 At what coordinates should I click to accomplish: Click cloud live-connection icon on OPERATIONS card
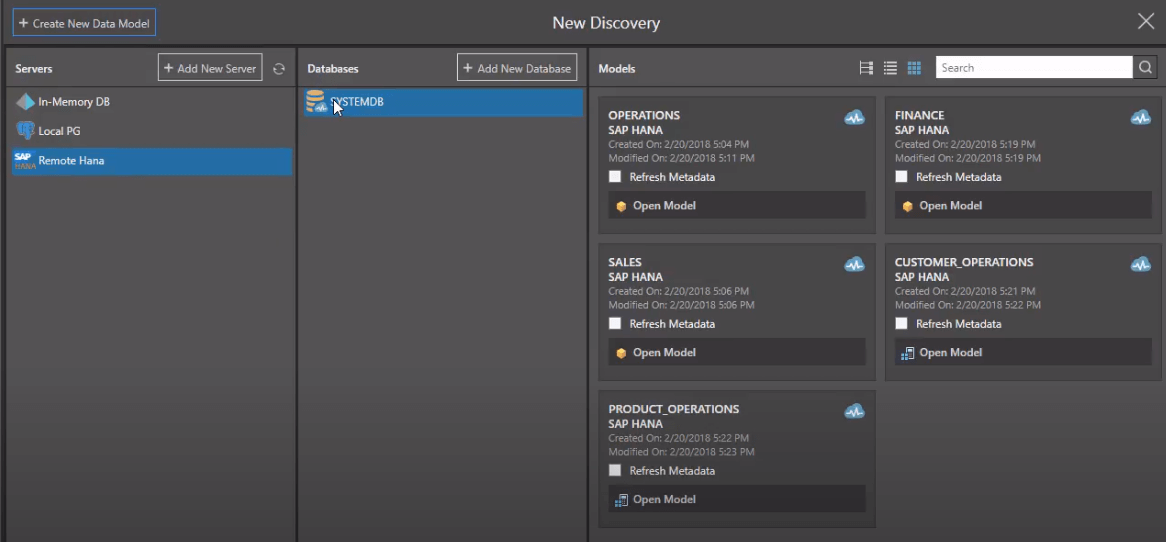coord(854,117)
